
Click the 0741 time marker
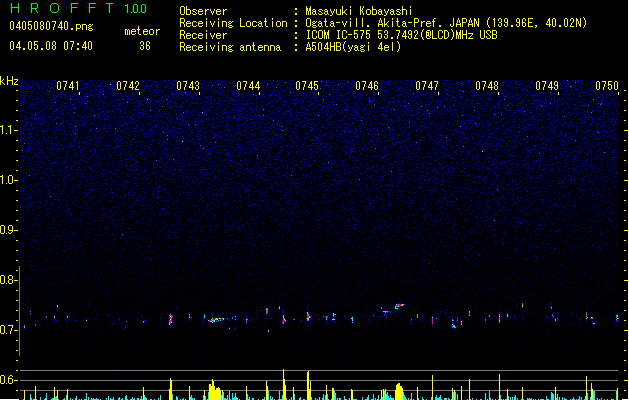point(68,85)
